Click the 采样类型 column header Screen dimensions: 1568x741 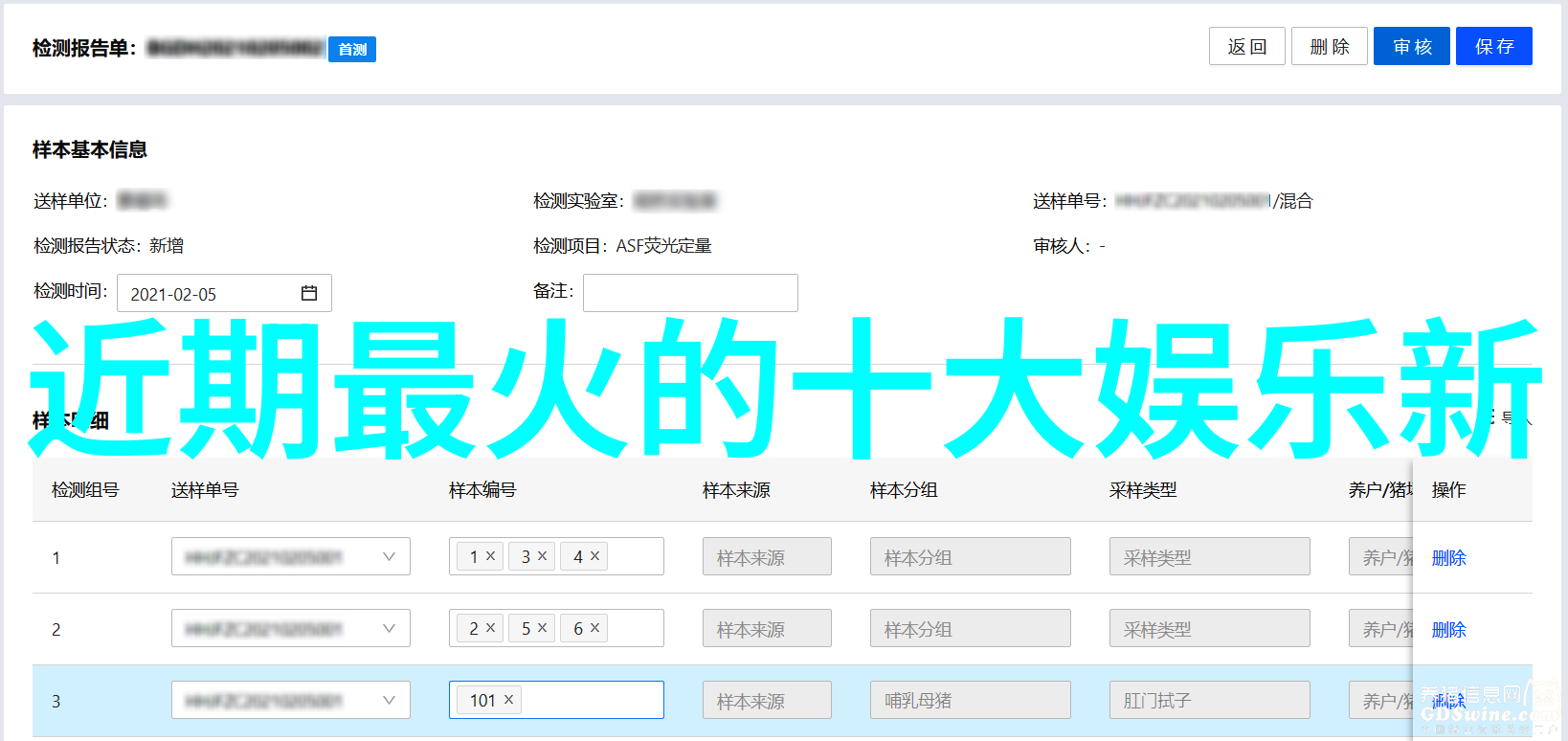tap(1143, 490)
